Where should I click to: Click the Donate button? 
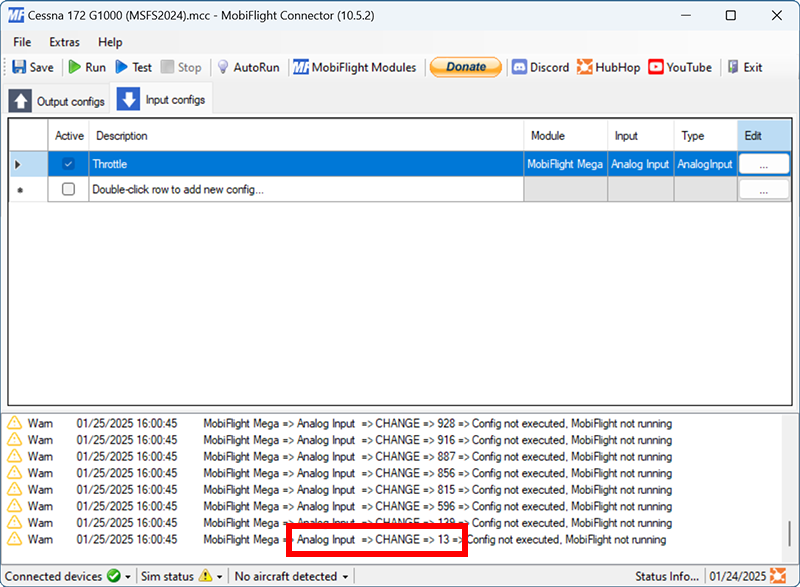[x=465, y=67]
